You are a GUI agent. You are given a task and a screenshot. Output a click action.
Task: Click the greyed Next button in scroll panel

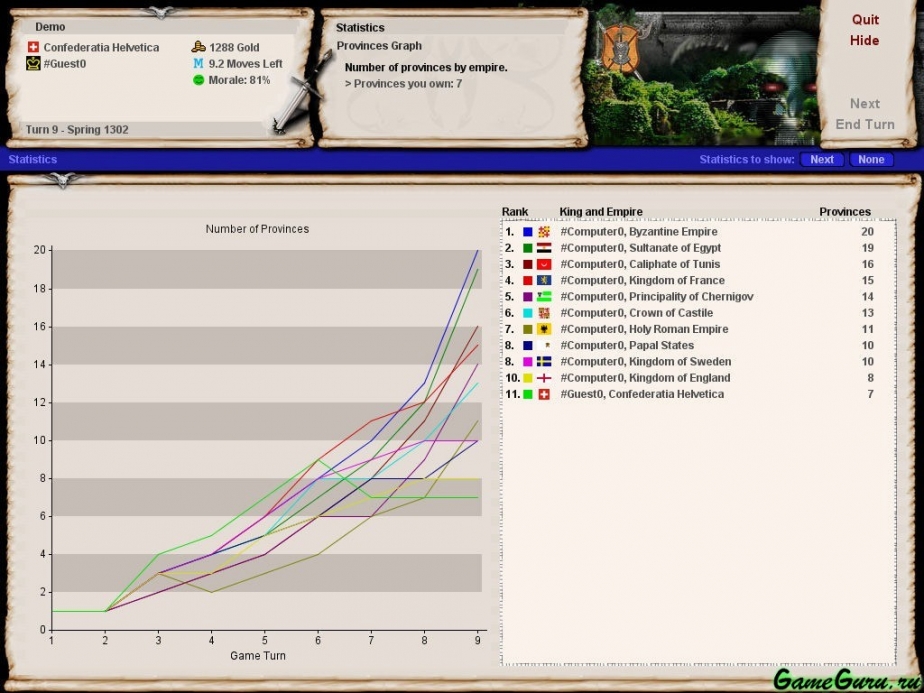(x=864, y=104)
